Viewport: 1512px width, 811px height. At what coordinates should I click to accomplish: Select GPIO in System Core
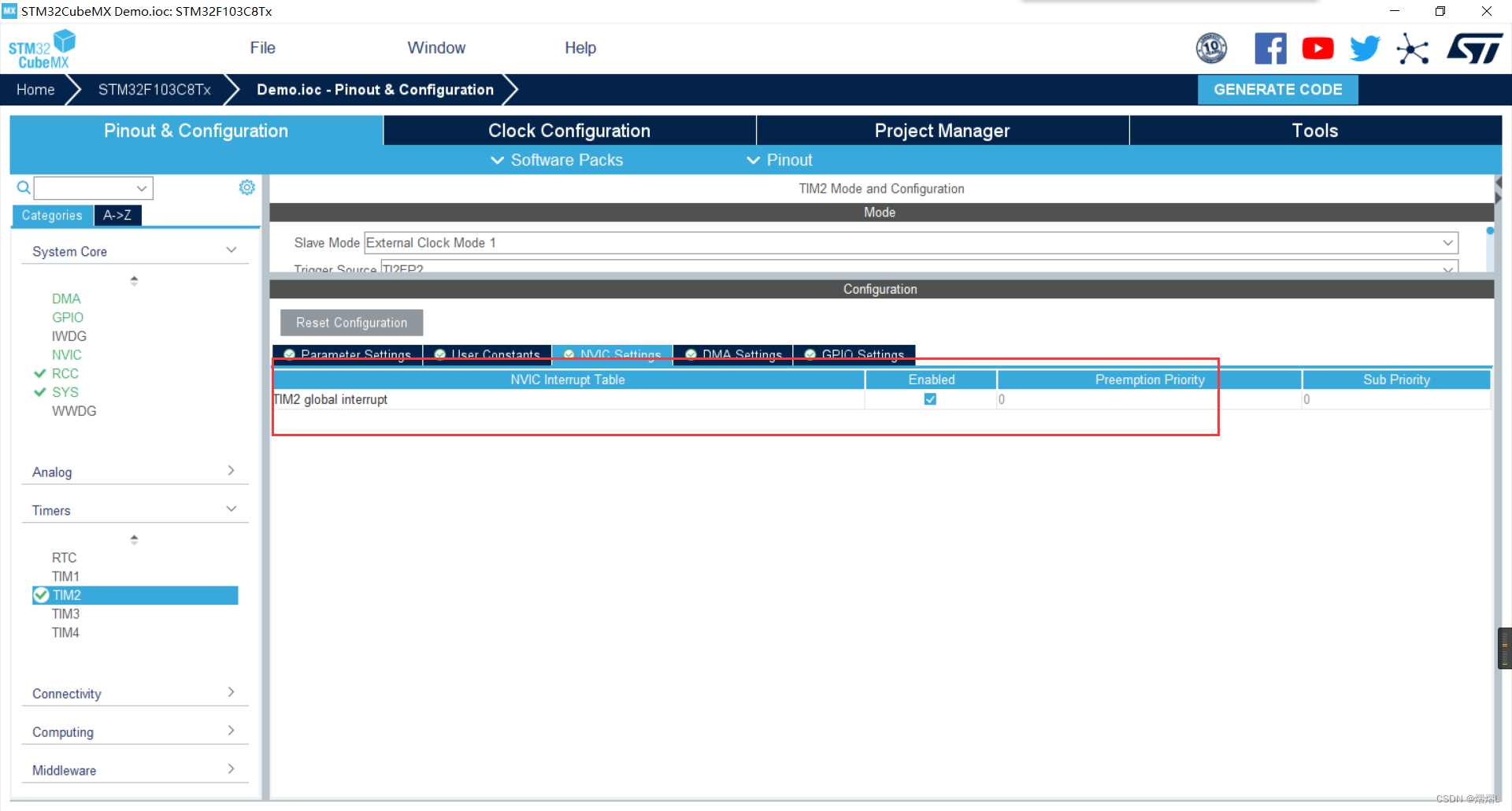pos(68,317)
